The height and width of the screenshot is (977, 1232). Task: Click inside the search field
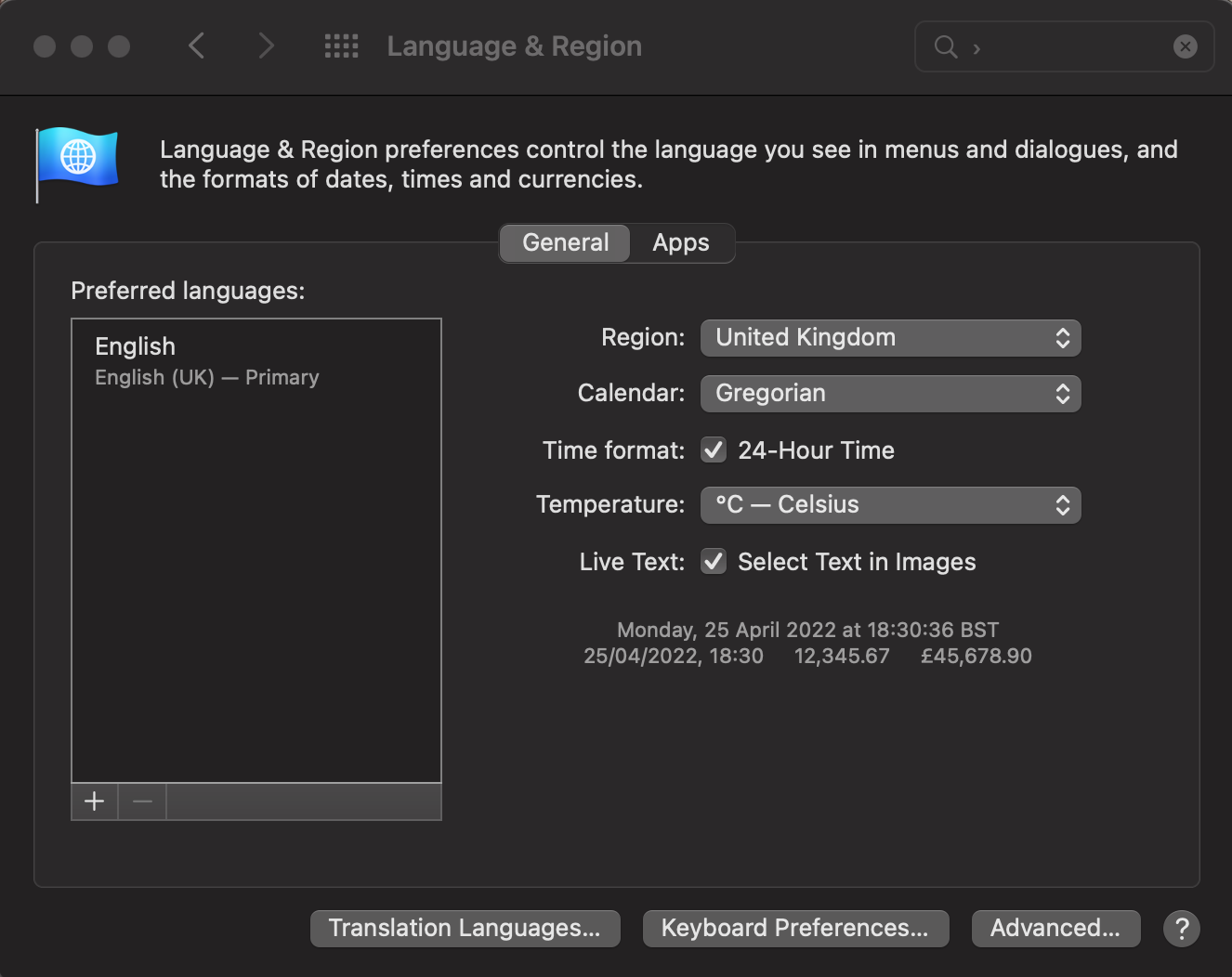(x=1065, y=46)
